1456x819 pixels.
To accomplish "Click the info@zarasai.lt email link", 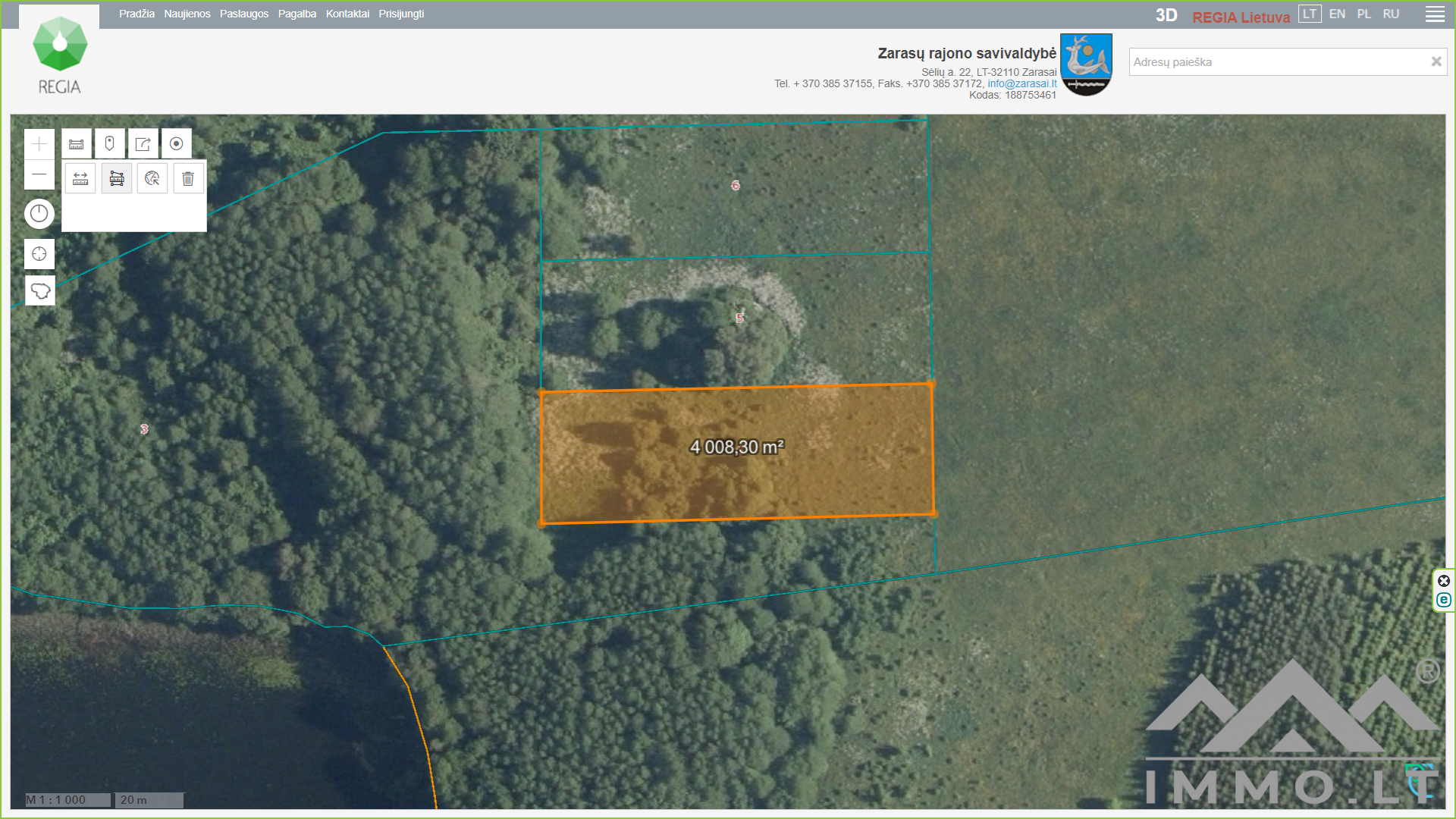I will tap(1021, 84).
